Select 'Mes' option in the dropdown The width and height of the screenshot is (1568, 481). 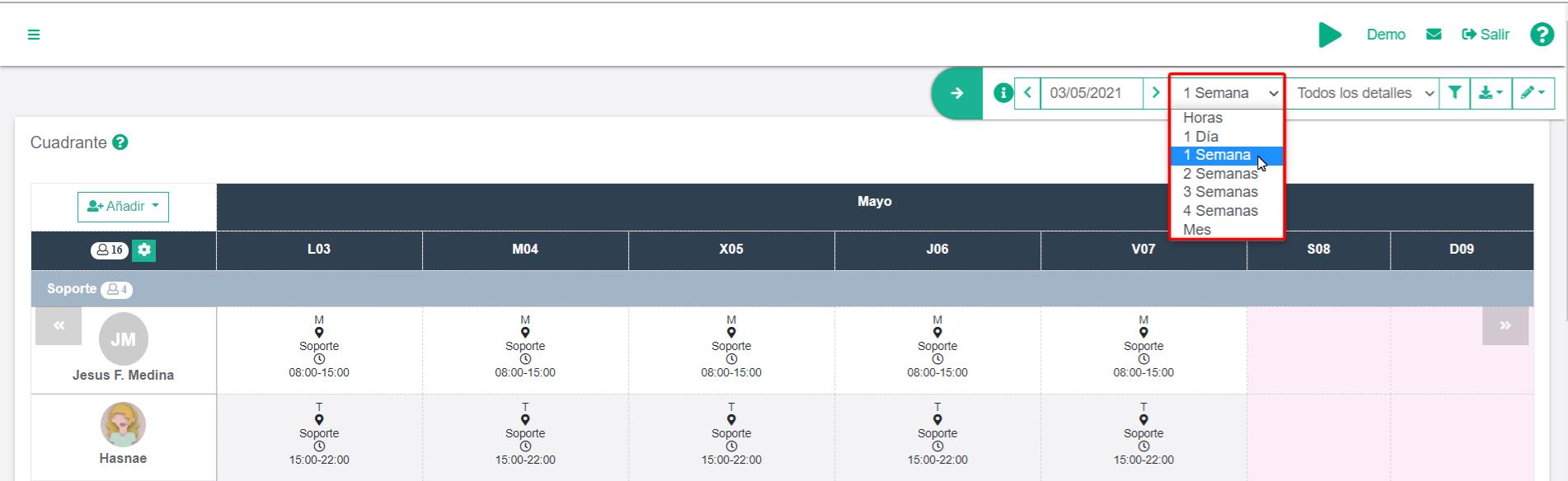pos(1197,230)
